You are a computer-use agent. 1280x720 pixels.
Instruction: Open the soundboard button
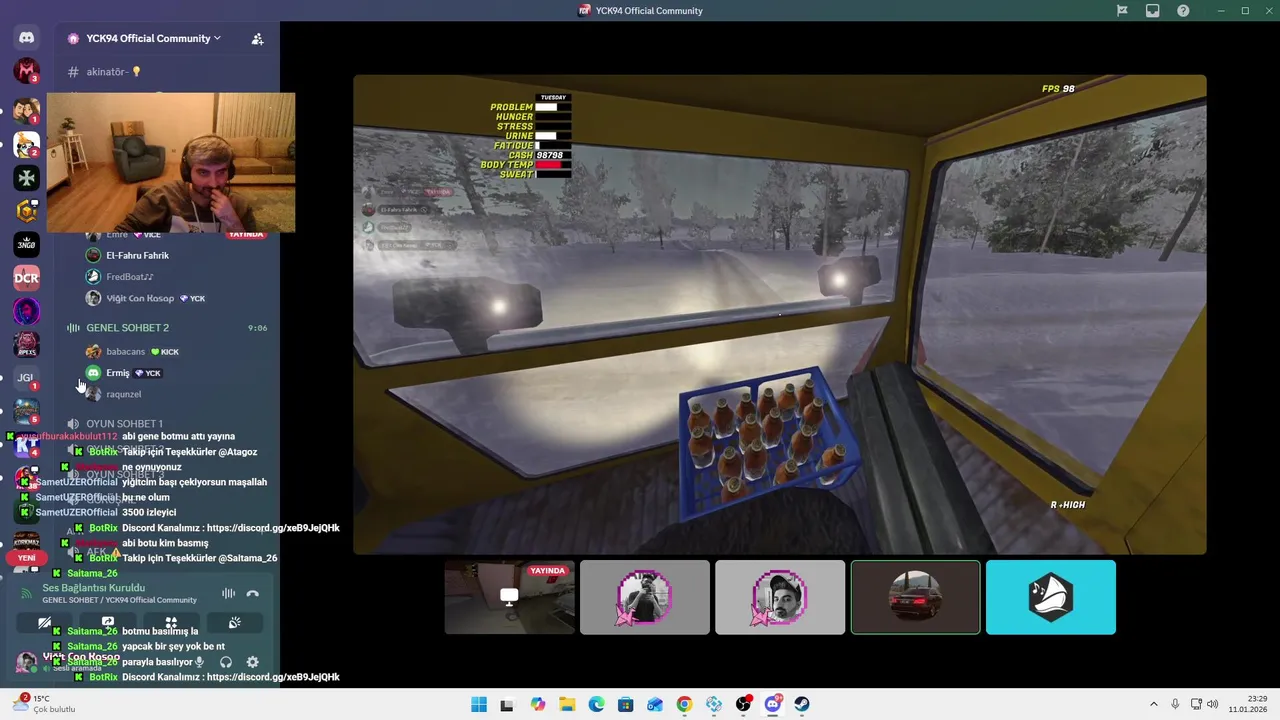234,622
